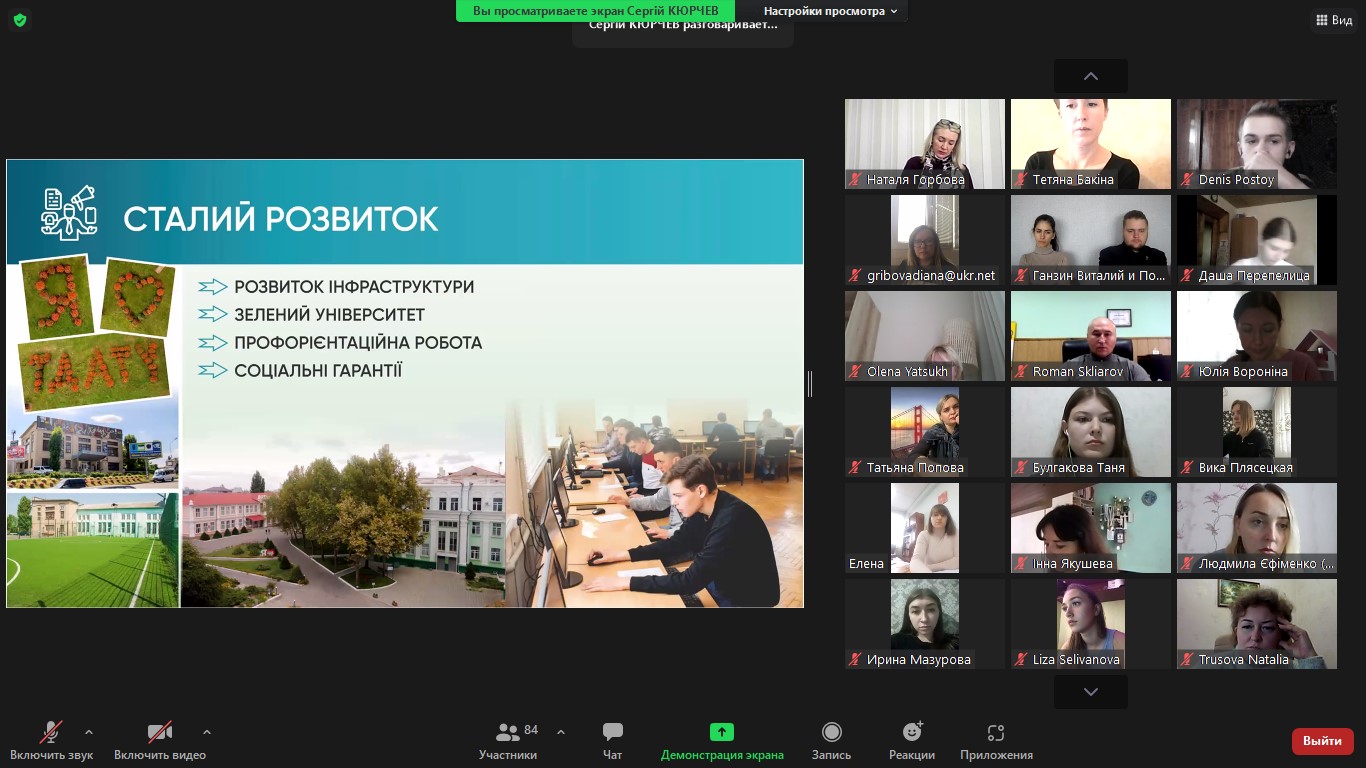Click slide text РОЗВИТОК ІНФРАСТРУКТУРИ
The height and width of the screenshot is (768, 1366).
click(x=354, y=287)
